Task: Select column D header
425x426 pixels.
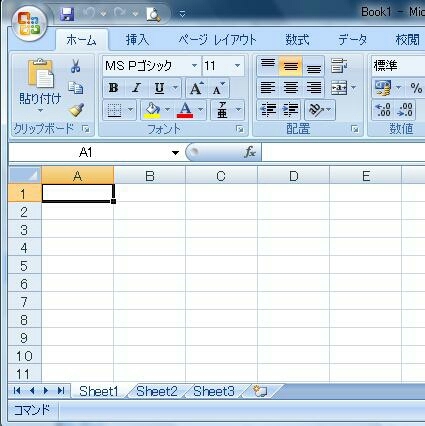Action: pos(293,176)
